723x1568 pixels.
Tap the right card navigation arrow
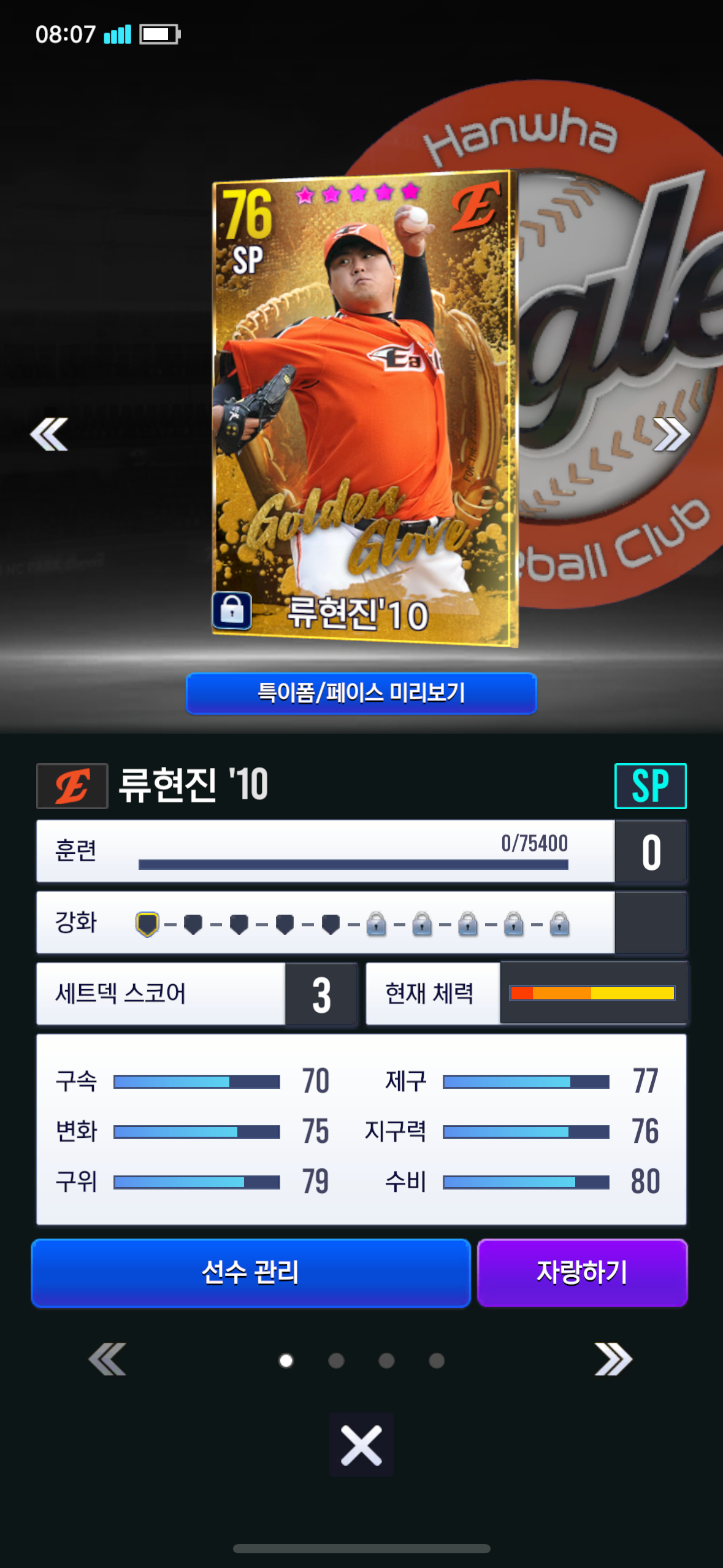671,434
